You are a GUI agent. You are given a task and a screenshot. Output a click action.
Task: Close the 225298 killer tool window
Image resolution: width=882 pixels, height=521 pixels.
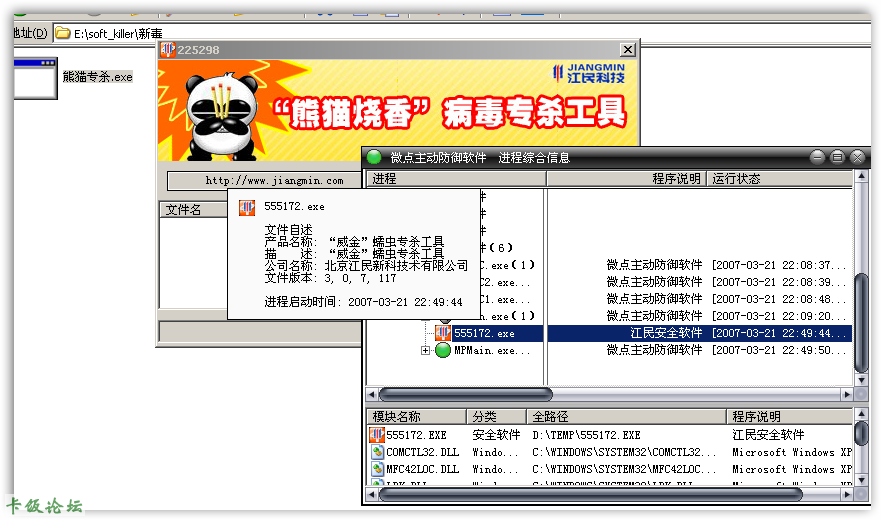point(628,50)
